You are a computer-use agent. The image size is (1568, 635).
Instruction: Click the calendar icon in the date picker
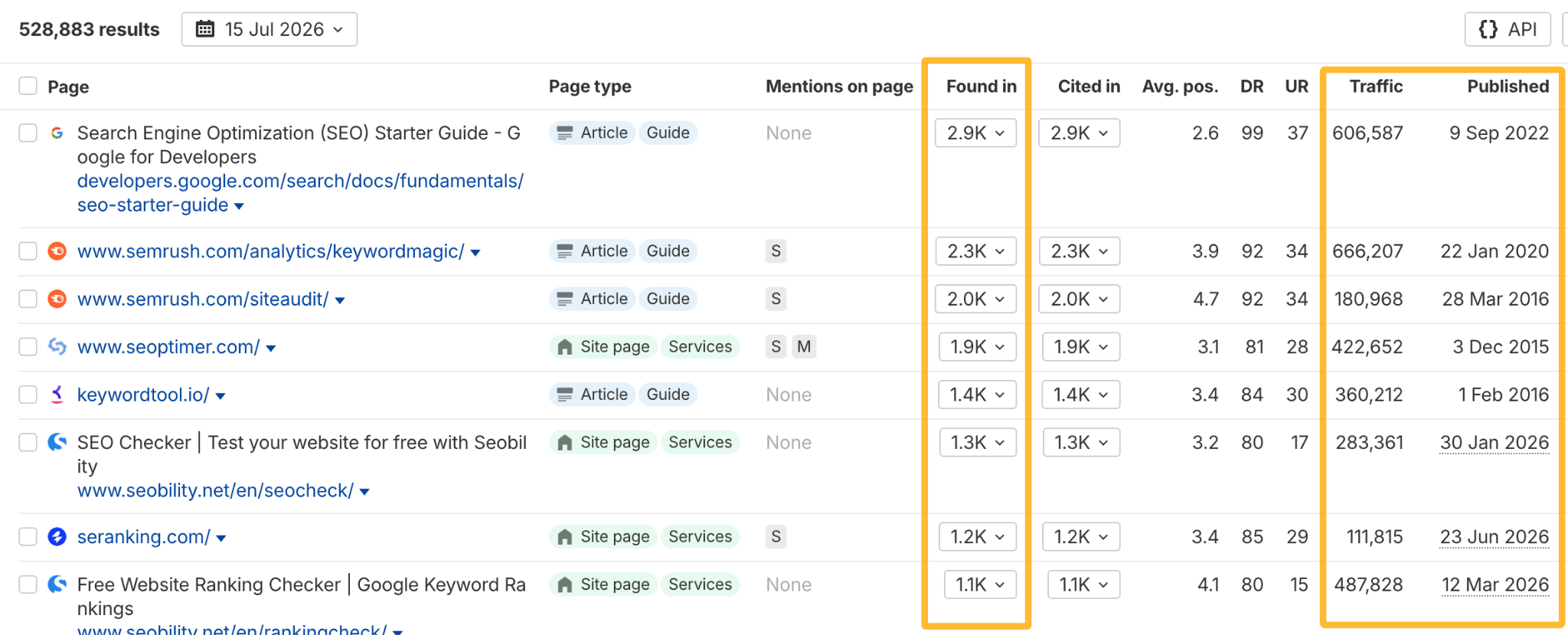tap(205, 29)
